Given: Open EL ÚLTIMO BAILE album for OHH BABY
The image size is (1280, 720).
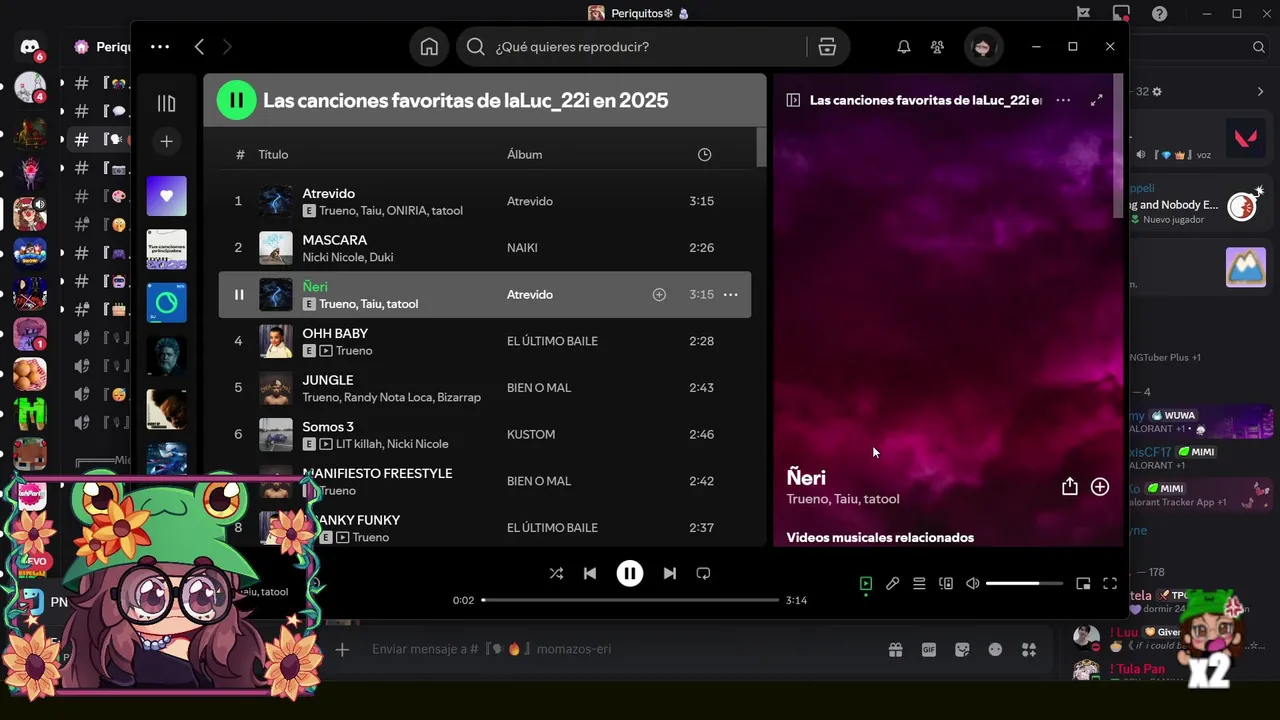Looking at the screenshot, I should (x=552, y=341).
